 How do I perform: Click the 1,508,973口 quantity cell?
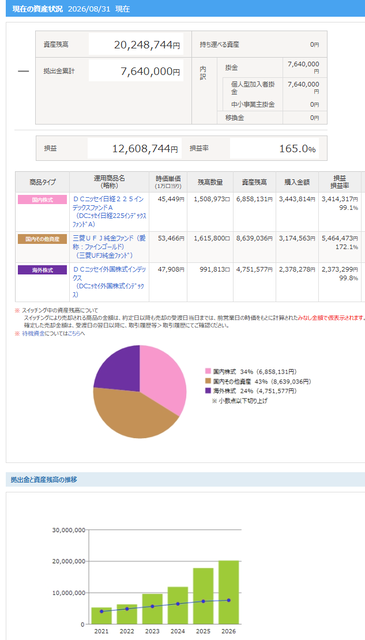click(212, 199)
